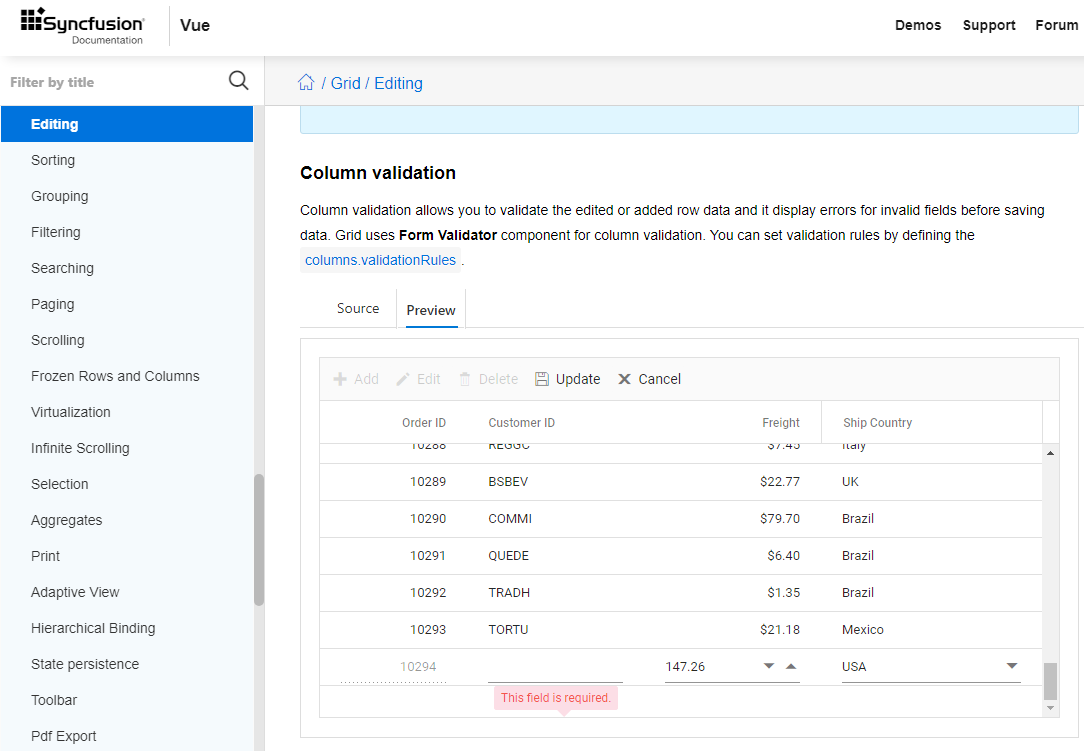Click the disabled Add toolbar button

[x=356, y=379]
